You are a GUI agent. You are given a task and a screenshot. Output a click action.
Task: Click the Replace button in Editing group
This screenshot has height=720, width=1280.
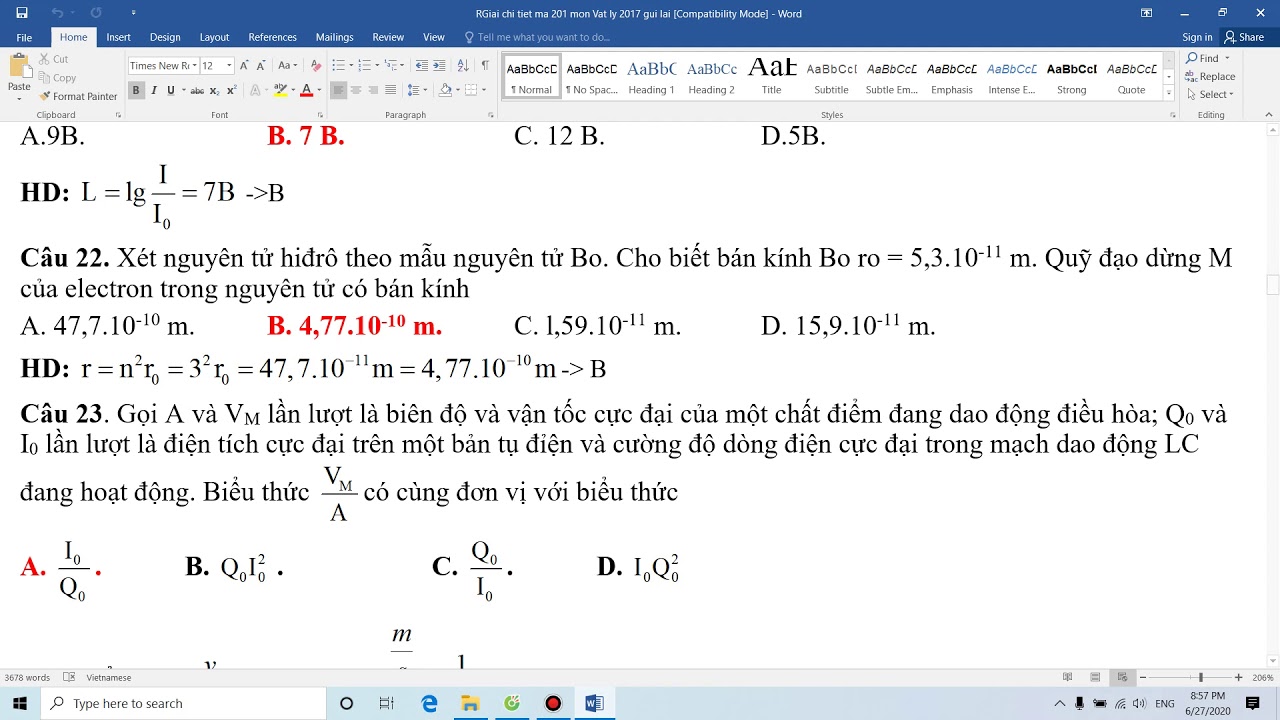pos(1211,76)
